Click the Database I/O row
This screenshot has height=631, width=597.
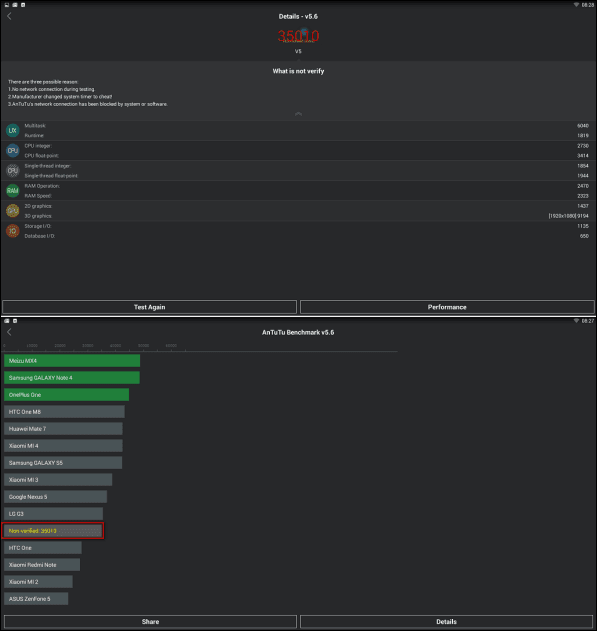298,236
